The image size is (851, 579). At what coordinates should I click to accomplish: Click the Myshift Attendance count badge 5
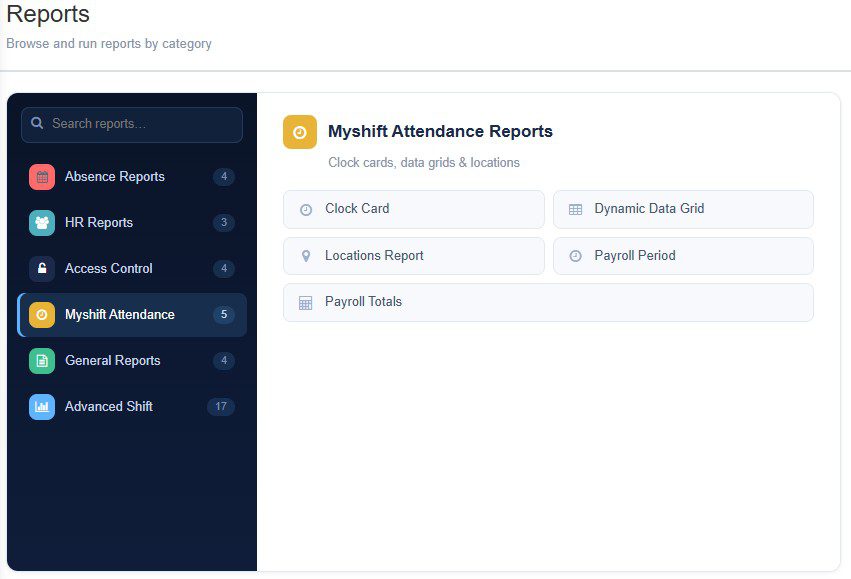click(224, 315)
